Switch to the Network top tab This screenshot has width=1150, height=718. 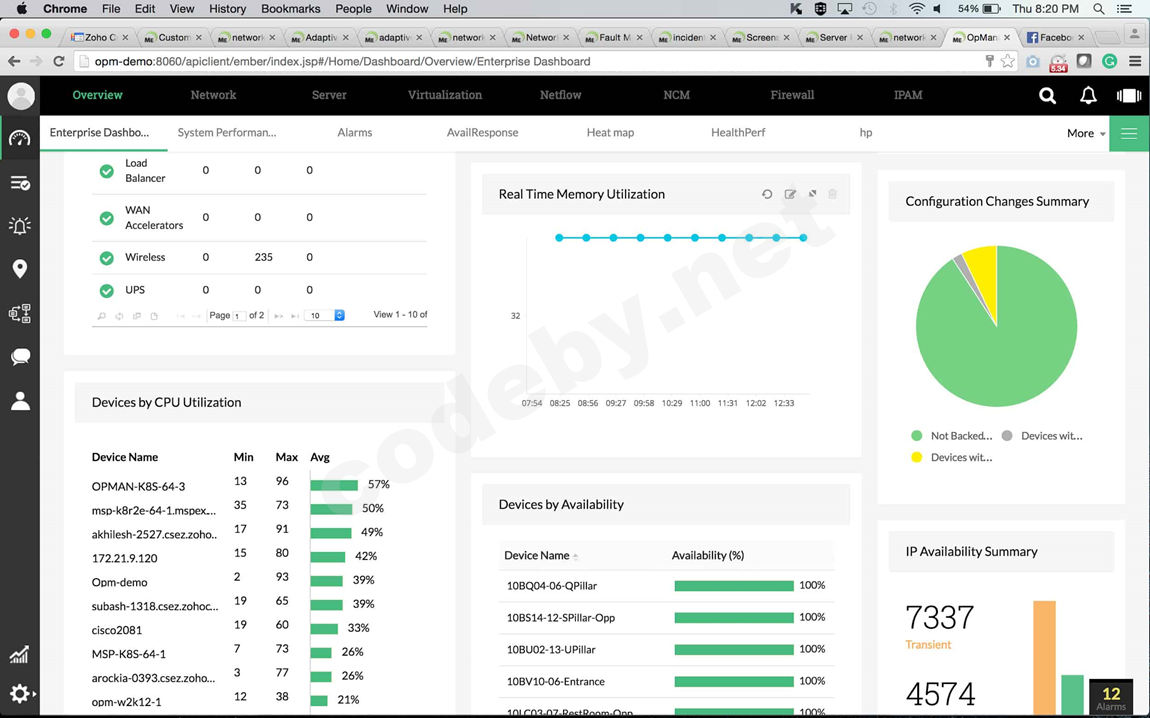(x=213, y=95)
